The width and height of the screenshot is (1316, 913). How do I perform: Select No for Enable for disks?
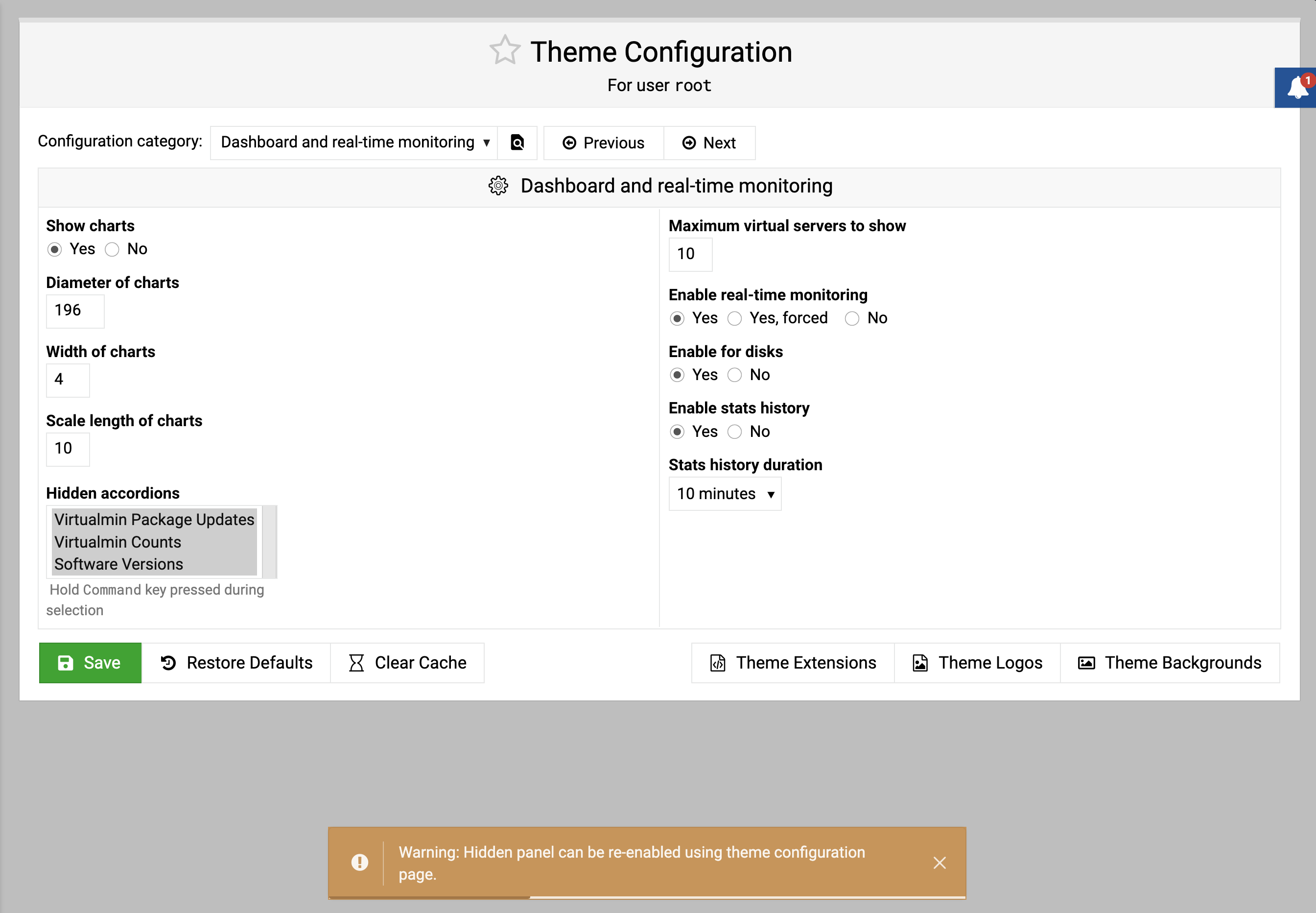coord(734,375)
